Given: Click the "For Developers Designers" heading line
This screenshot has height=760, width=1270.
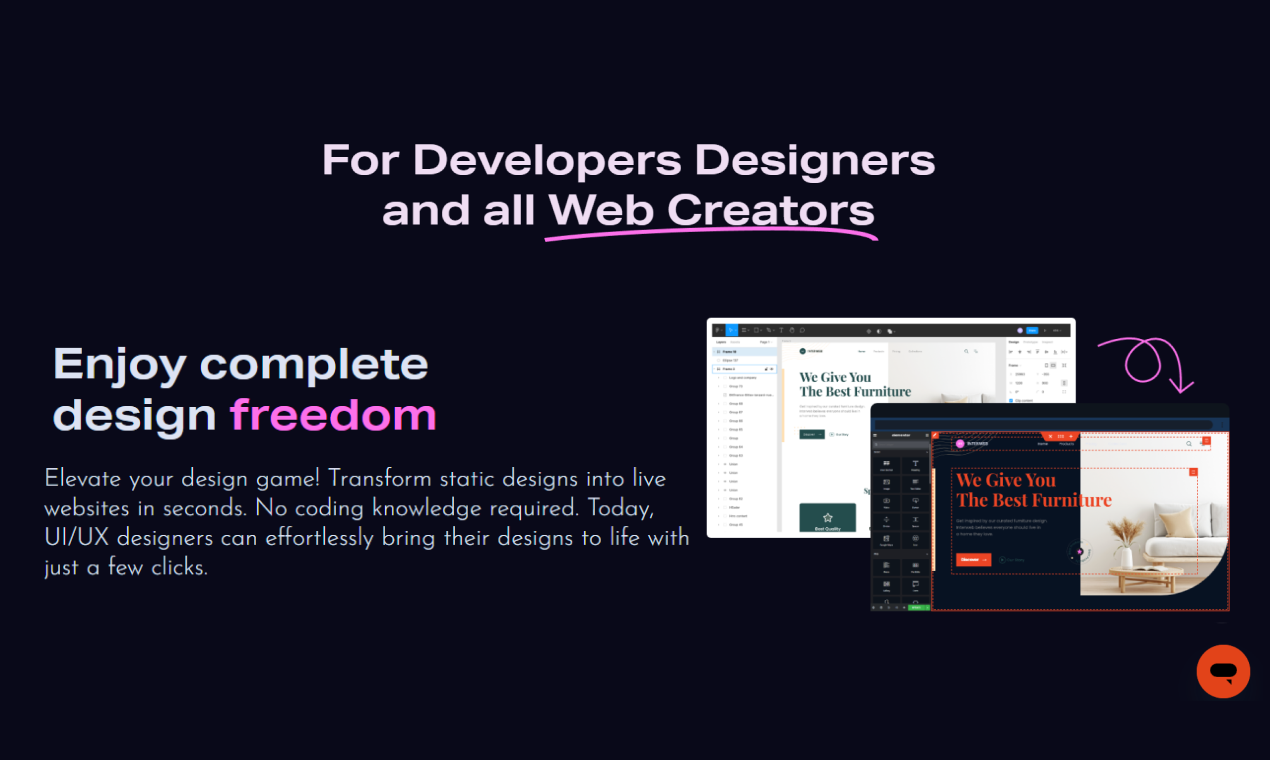Looking at the screenshot, I should 629,161.
